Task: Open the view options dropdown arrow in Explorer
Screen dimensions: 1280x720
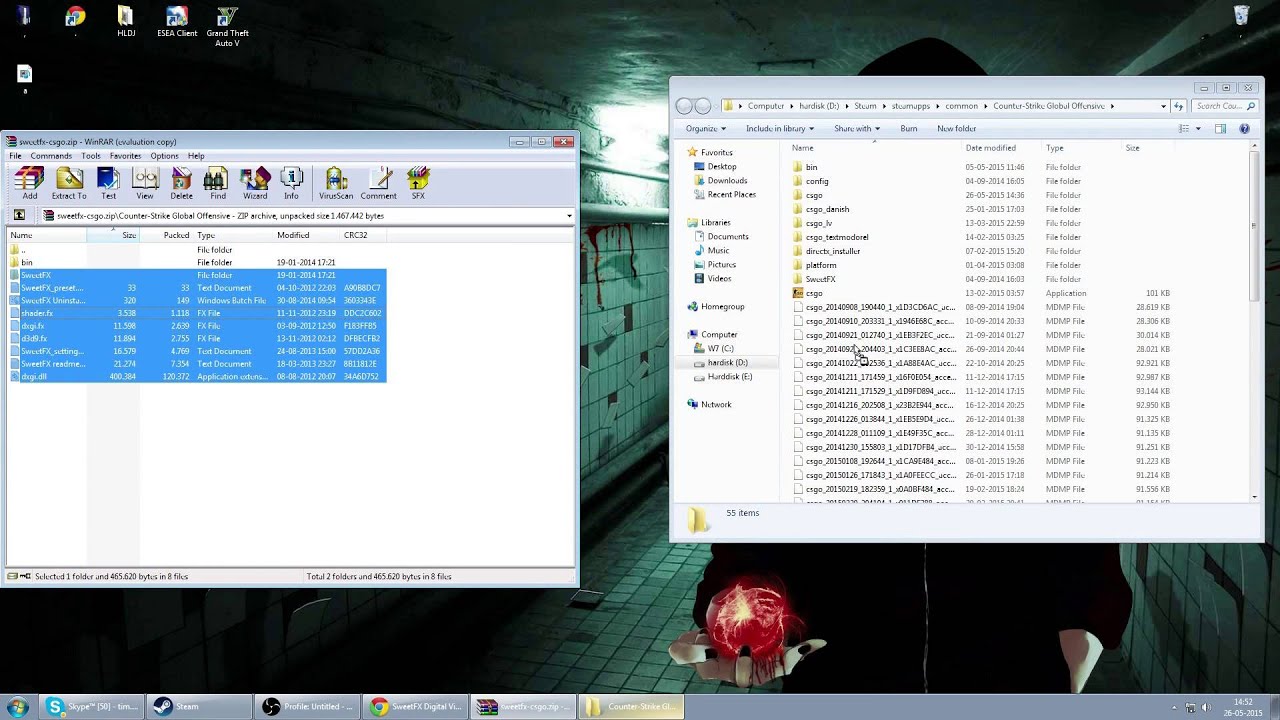Action: [x=1198, y=128]
